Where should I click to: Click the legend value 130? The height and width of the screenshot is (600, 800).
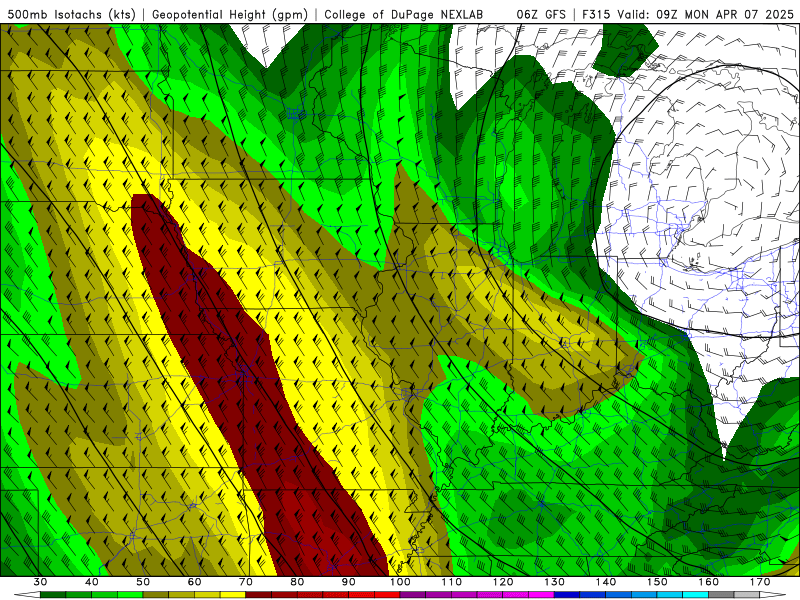(x=554, y=582)
